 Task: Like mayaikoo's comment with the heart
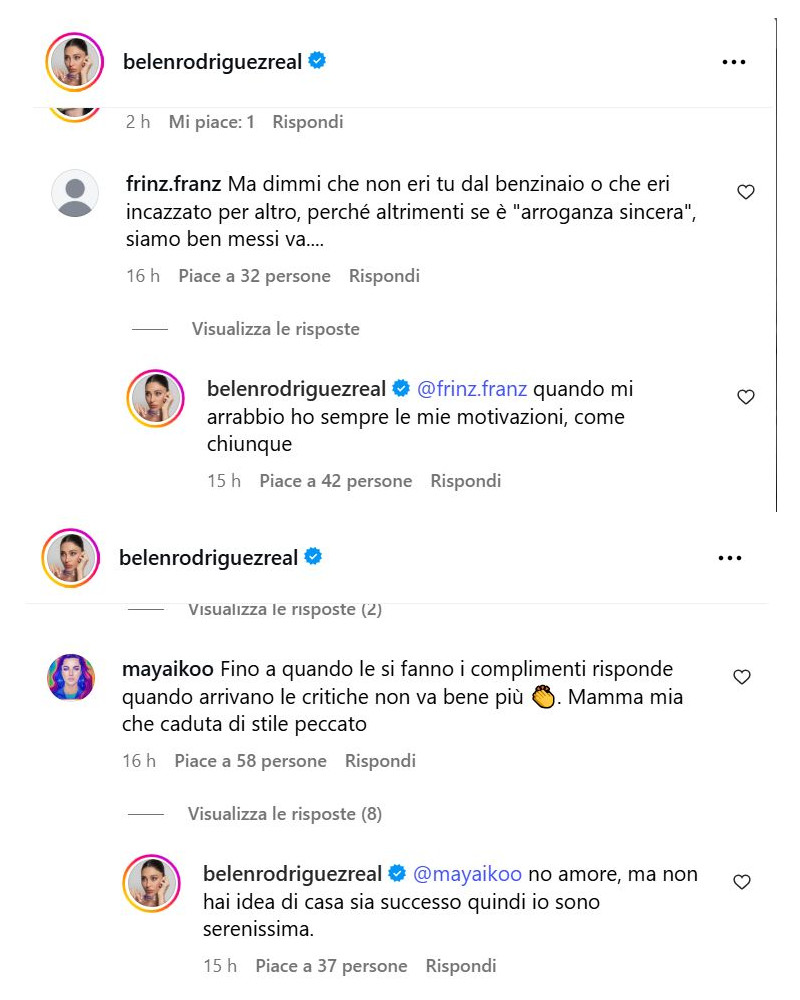741,677
